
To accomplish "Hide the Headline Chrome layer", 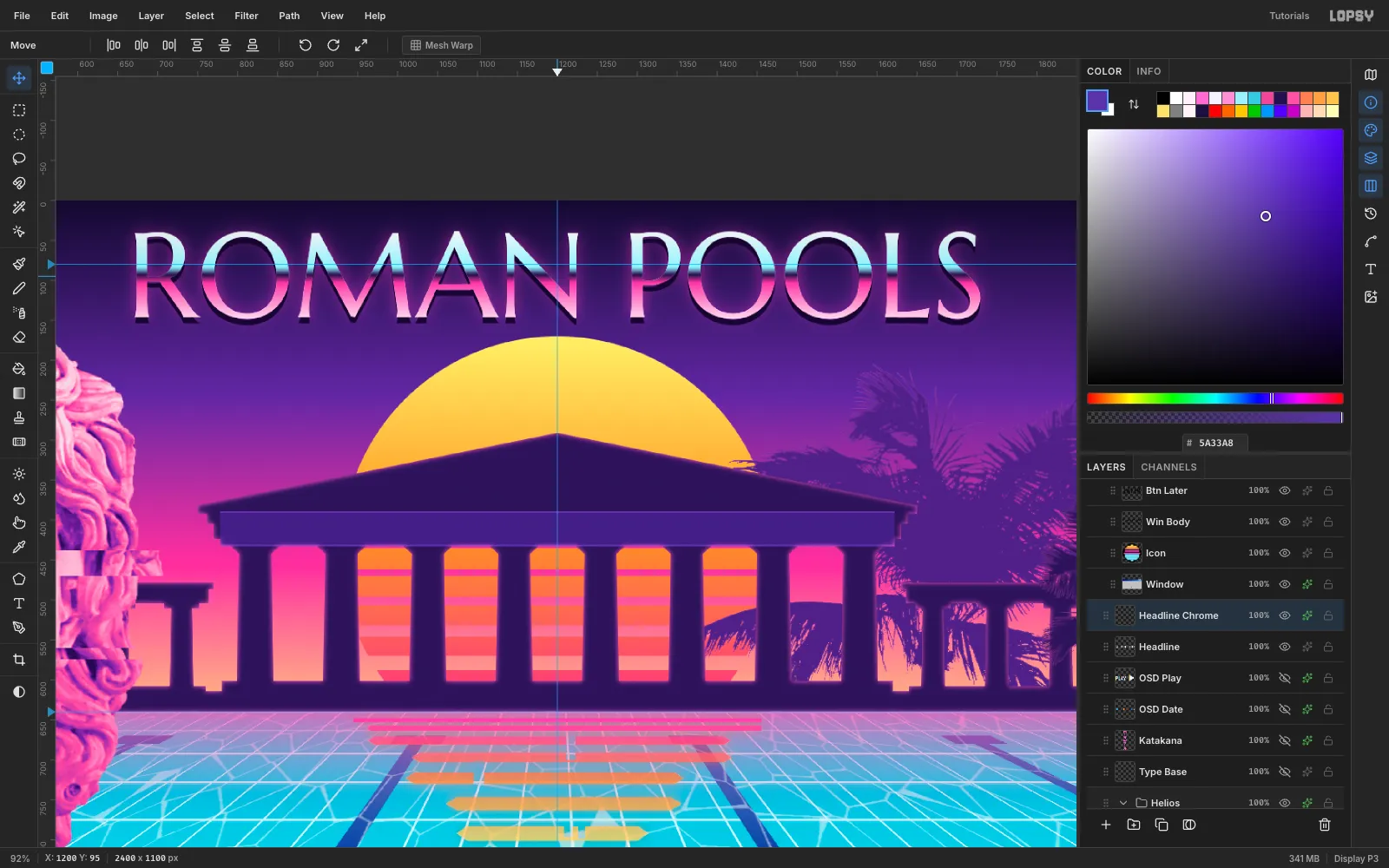I will (x=1285, y=615).
